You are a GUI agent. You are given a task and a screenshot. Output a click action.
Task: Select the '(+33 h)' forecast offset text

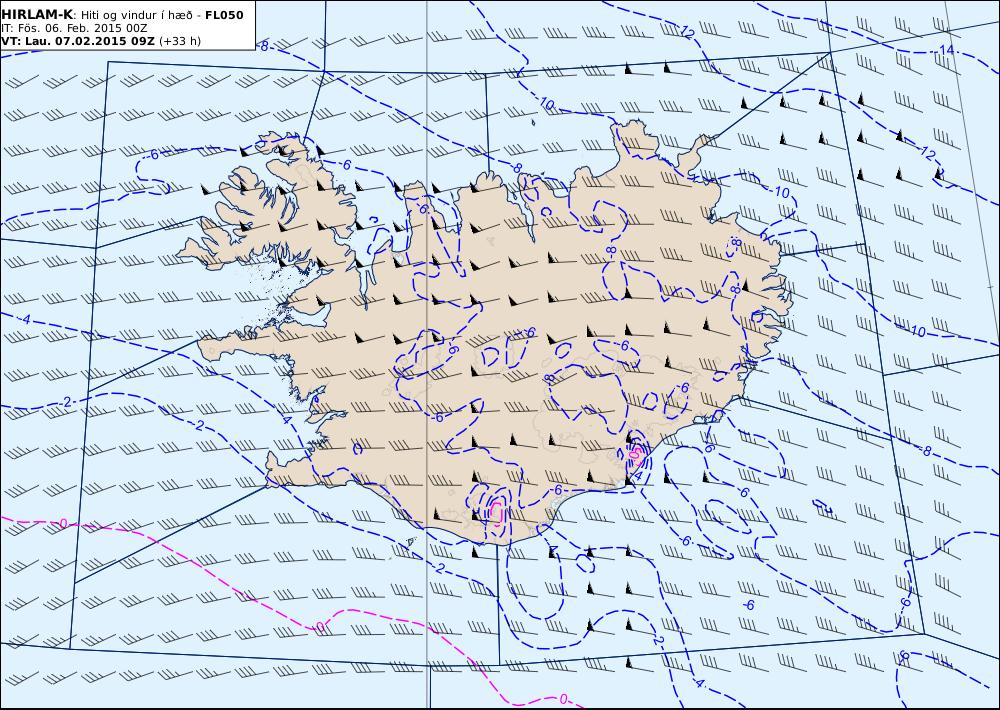point(180,41)
